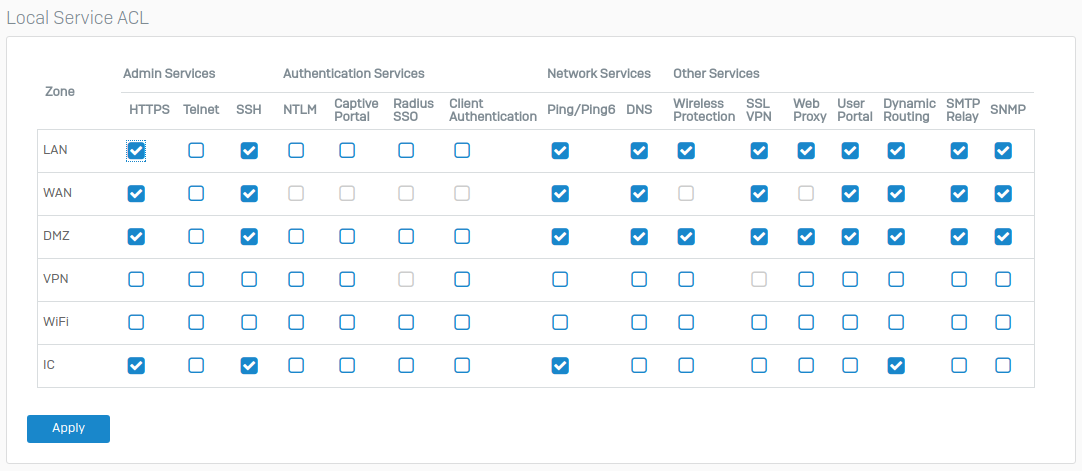The image size is (1082, 471).
Task: Disable SNMP for DMZ zone
Action: click(1003, 237)
